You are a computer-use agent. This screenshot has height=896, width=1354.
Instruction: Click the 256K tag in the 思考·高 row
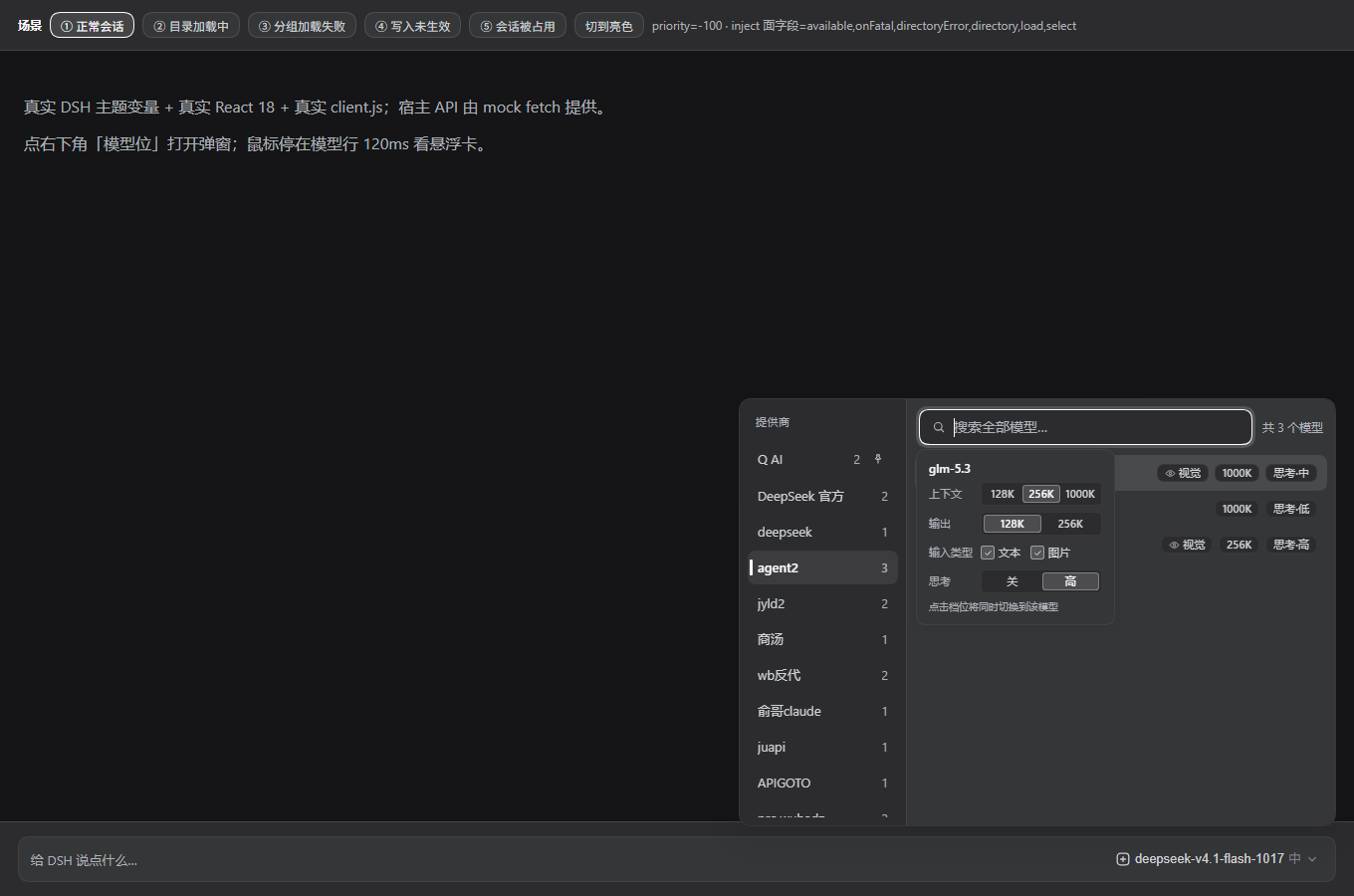[1239, 545]
